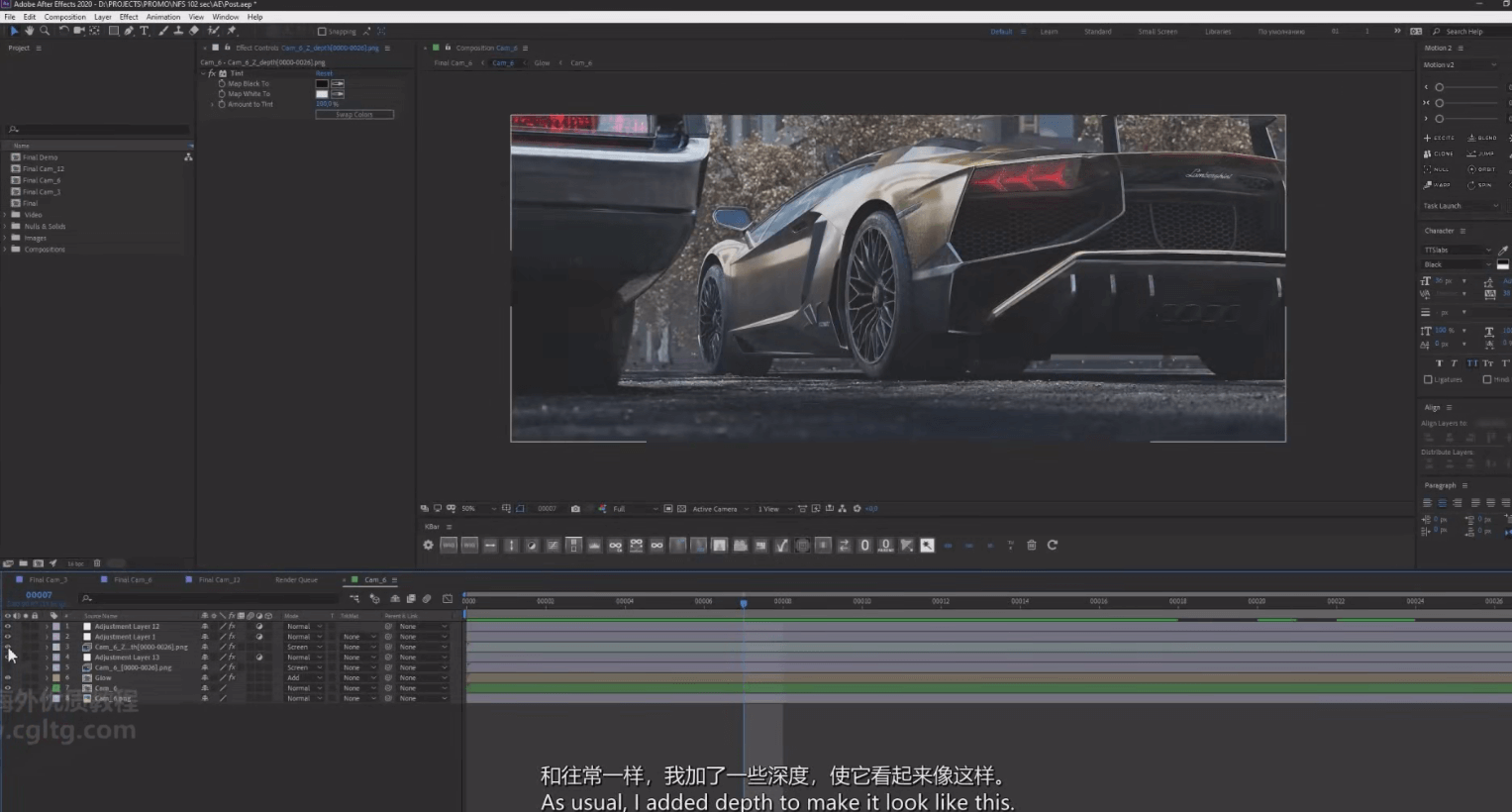Select the Brush tool

coord(163,31)
